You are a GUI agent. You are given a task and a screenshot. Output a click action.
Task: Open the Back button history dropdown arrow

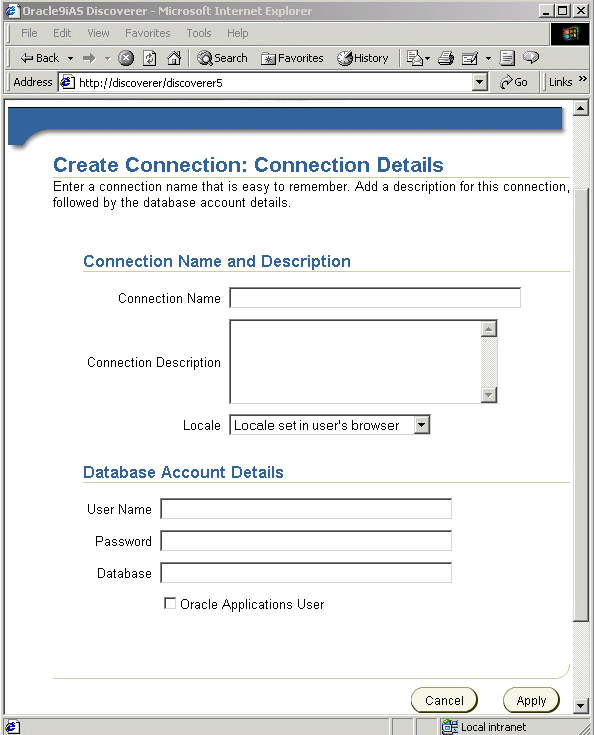[70, 59]
